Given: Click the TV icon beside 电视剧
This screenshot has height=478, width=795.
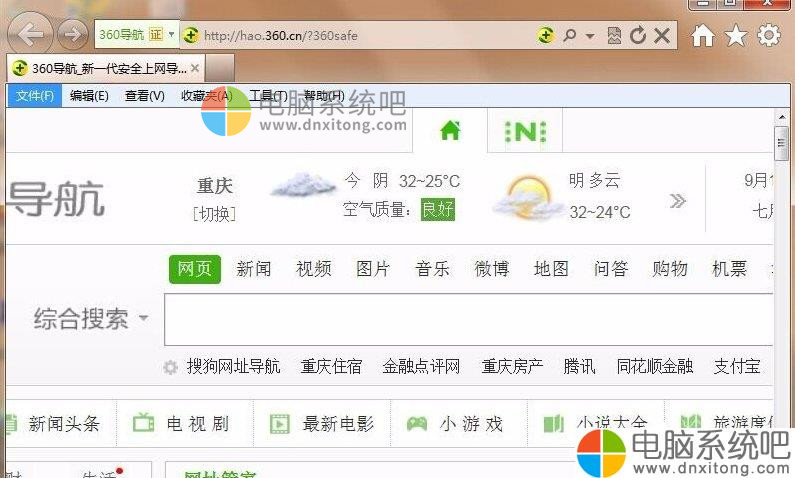Looking at the screenshot, I should 143,423.
